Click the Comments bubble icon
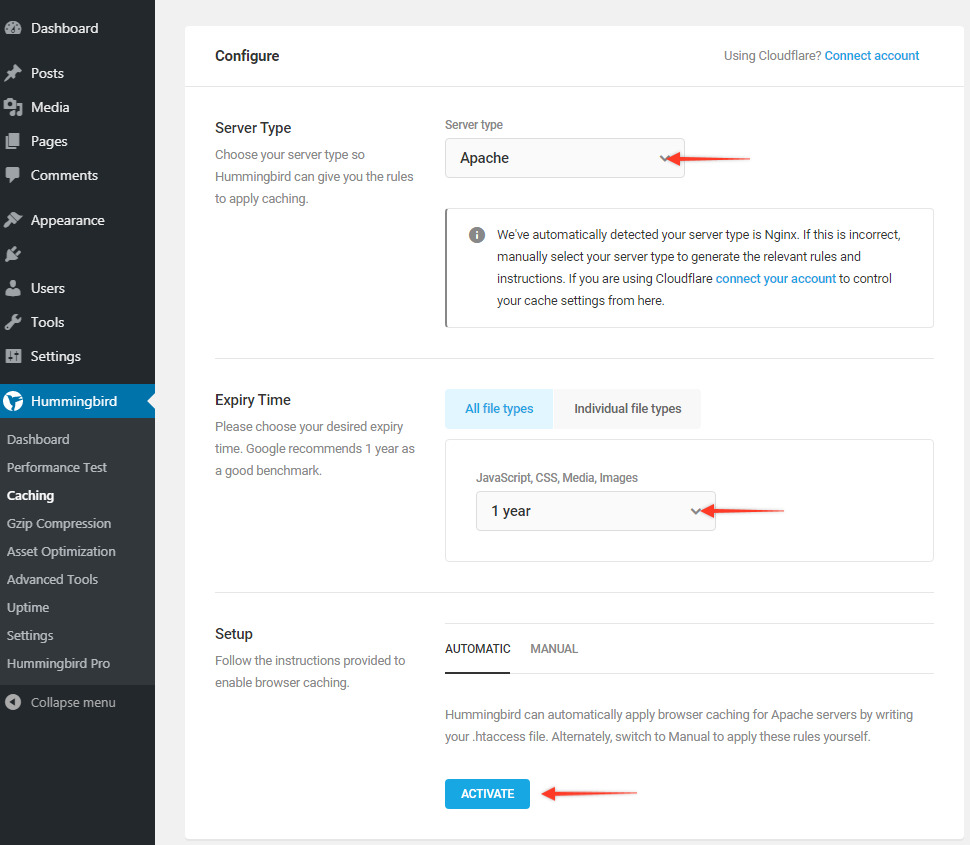 13,175
